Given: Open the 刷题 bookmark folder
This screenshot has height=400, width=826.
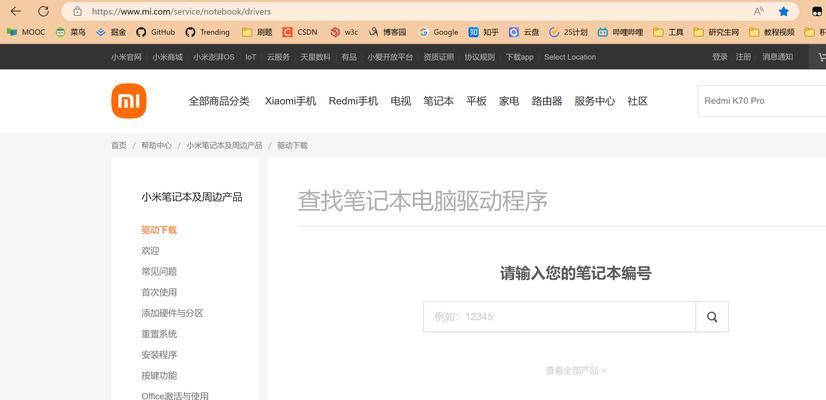Looking at the screenshot, I should [x=257, y=32].
